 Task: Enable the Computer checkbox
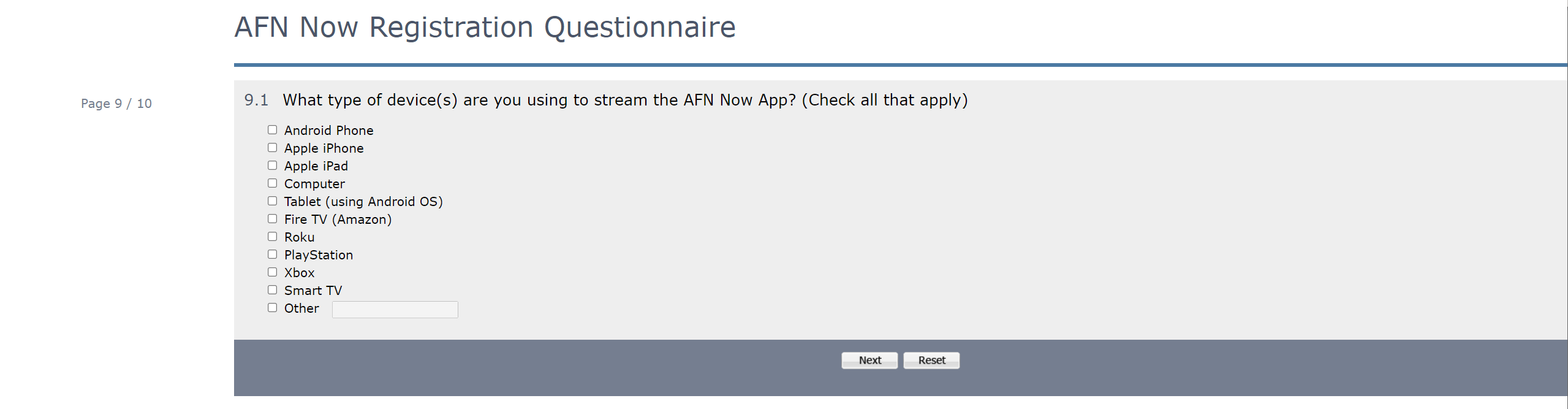coord(272,183)
